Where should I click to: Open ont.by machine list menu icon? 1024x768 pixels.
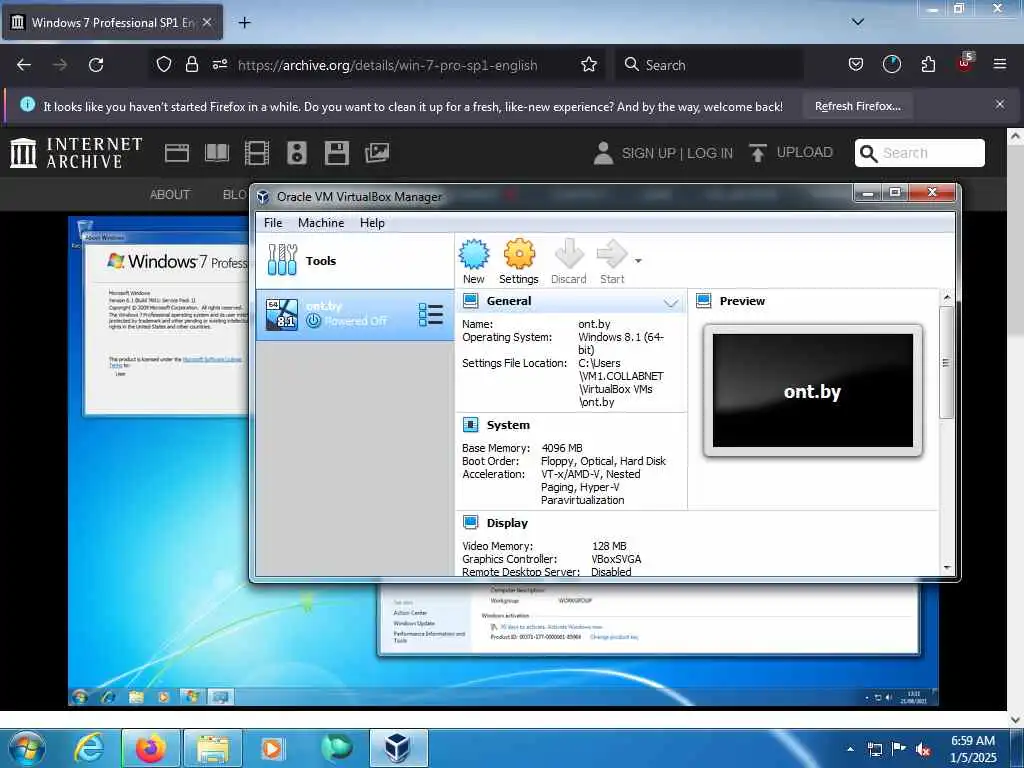[x=430, y=314]
